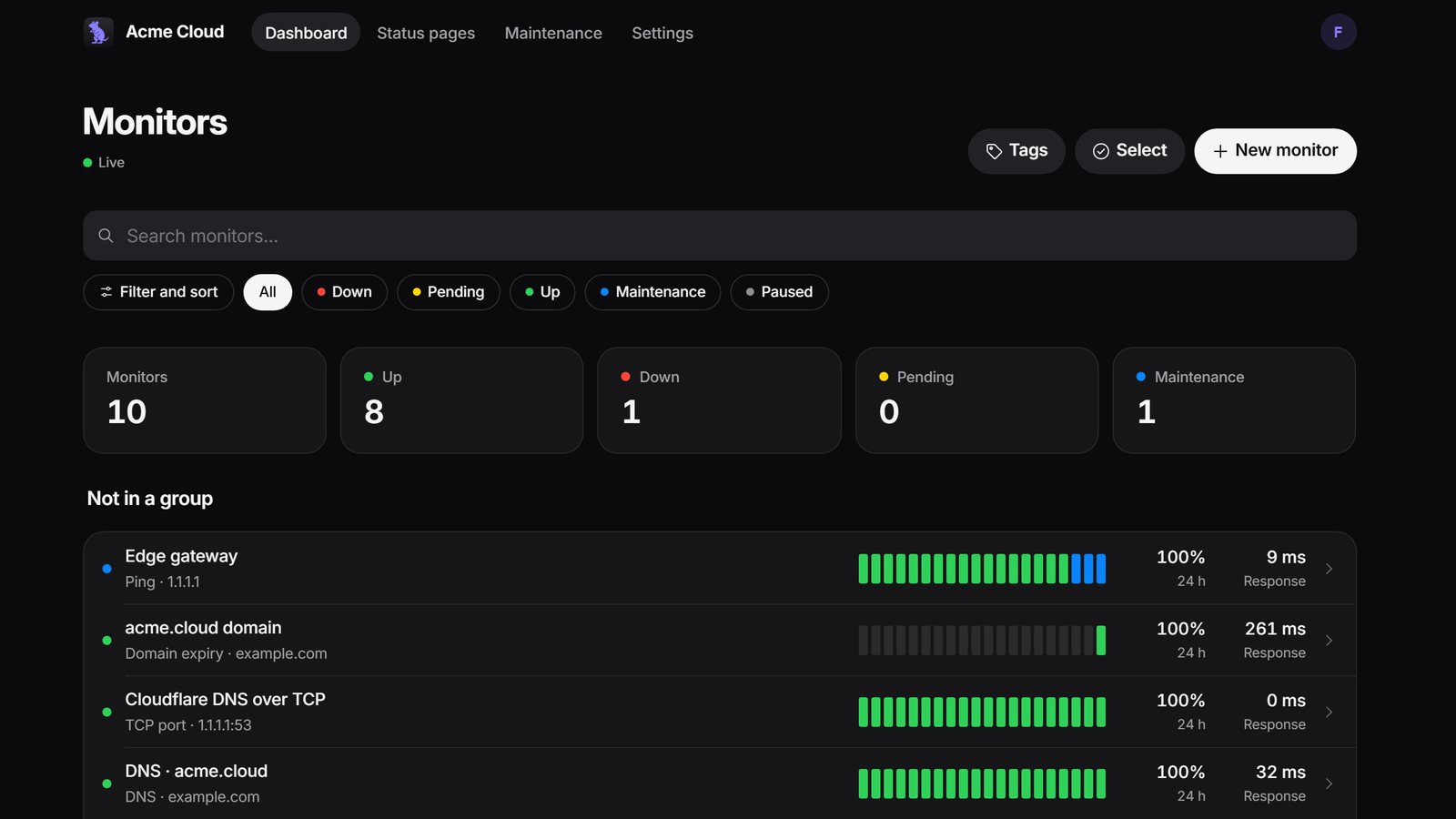Click the green status dot of DNS · acme.cloud
Viewport: 1456px width, 819px height.
tap(106, 784)
